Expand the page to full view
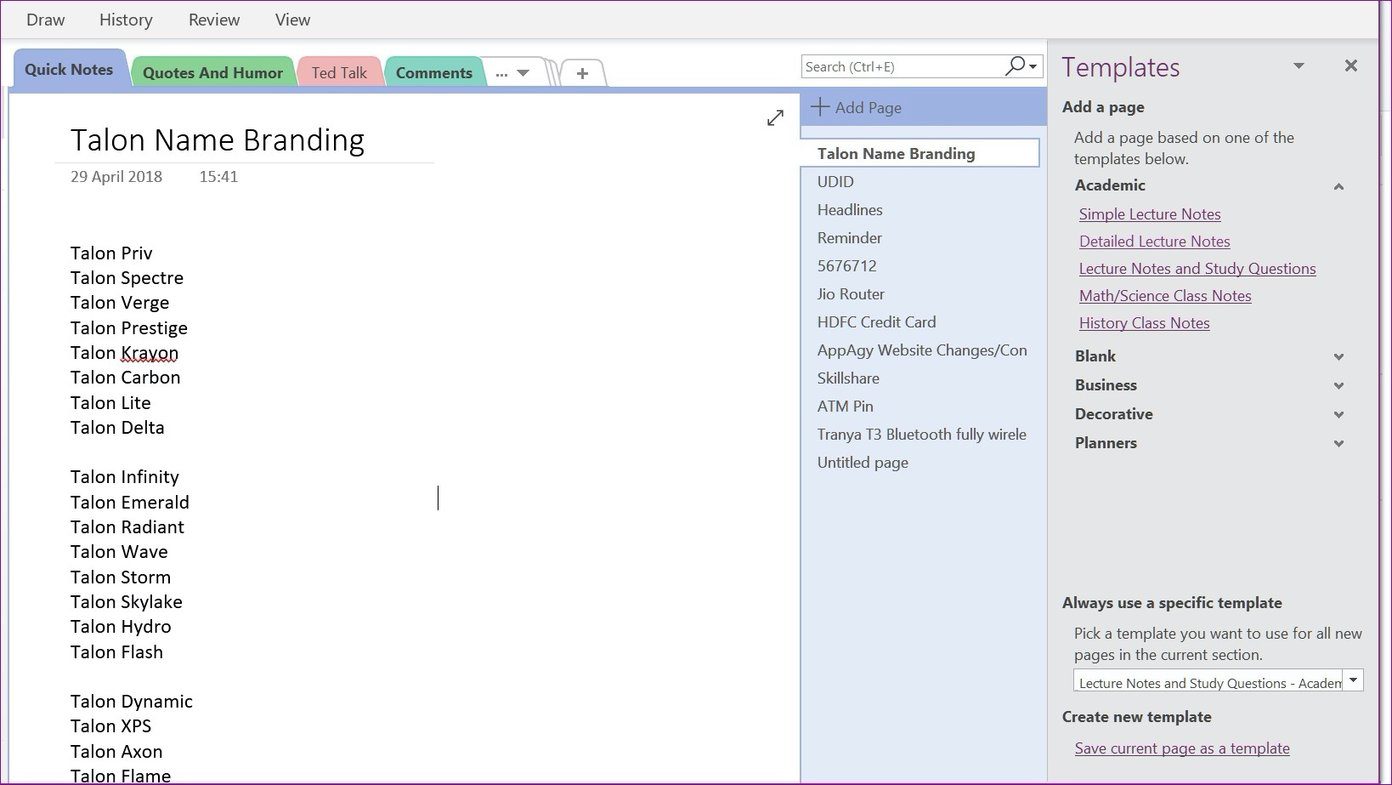The height and width of the screenshot is (785, 1392). coord(775,118)
